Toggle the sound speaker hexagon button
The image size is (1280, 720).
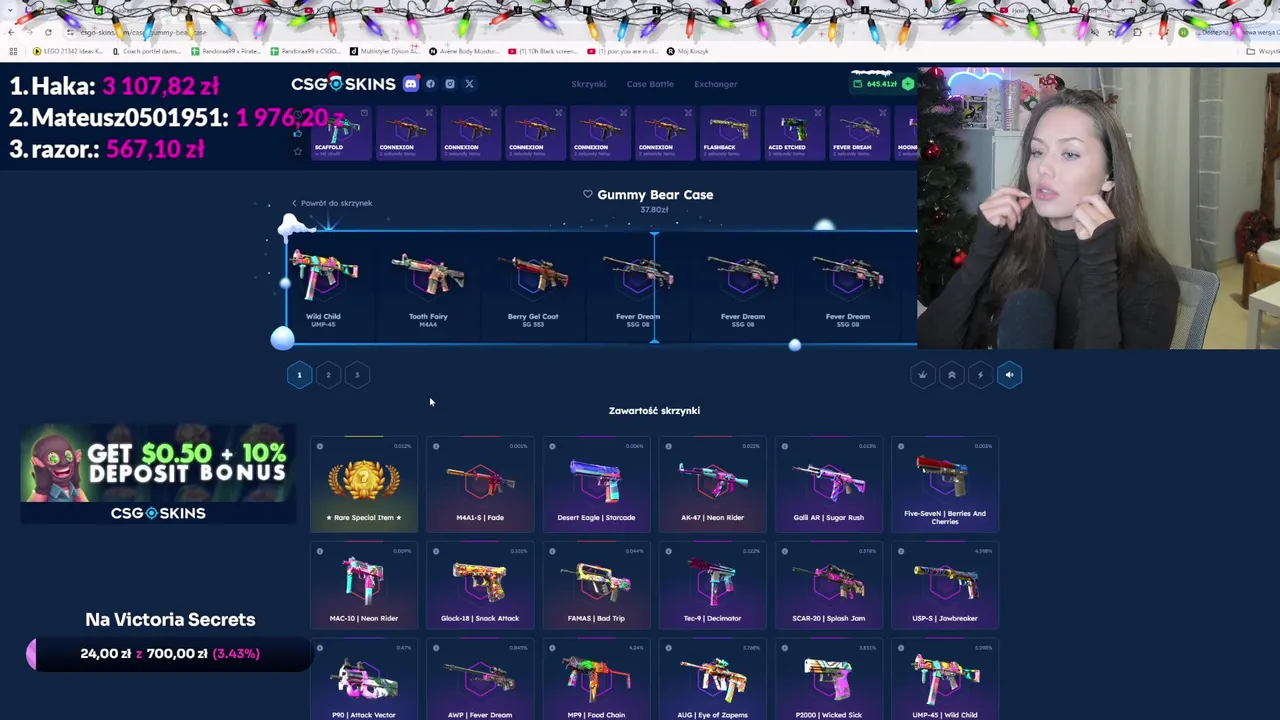(1009, 375)
